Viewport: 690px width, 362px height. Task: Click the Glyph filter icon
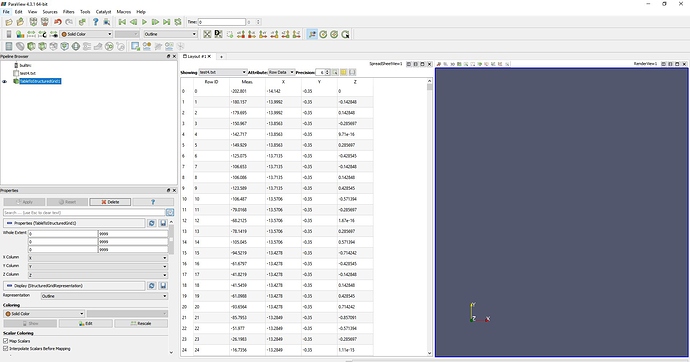pyautogui.click(x=76, y=46)
